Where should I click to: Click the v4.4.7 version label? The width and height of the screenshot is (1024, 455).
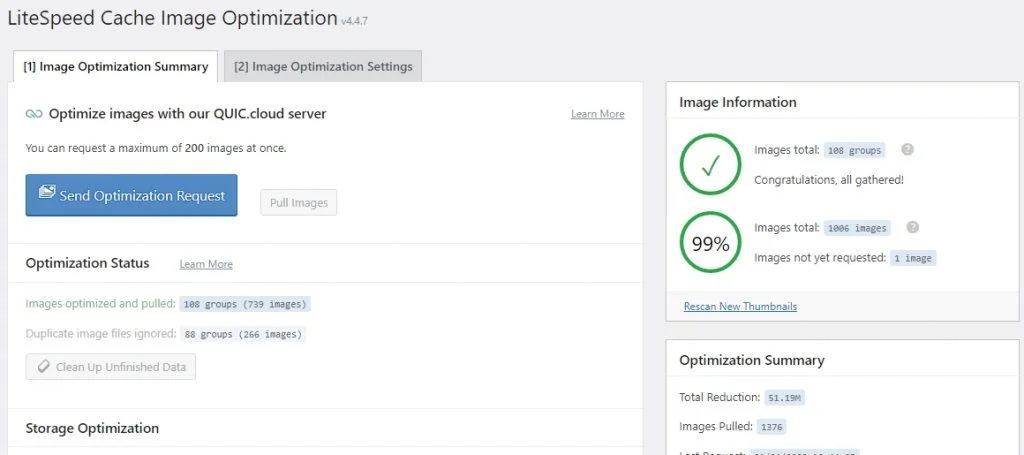coord(355,21)
